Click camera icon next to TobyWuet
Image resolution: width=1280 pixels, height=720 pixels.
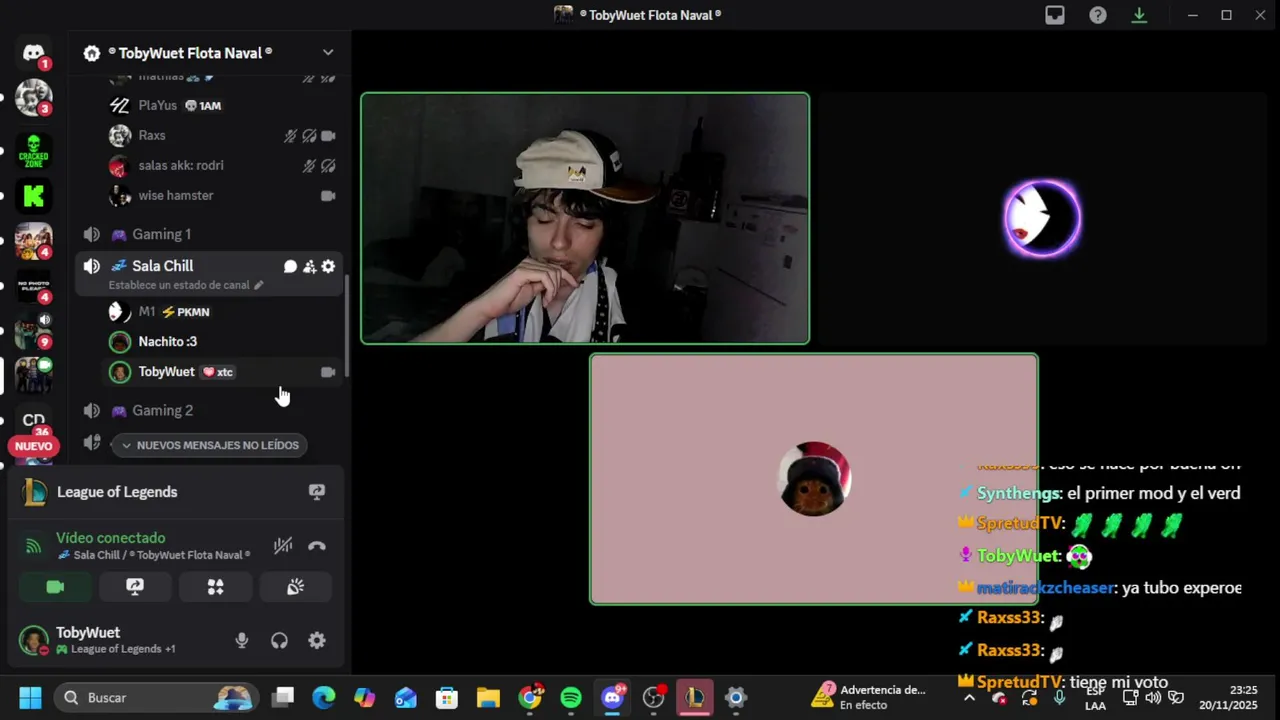pos(328,372)
